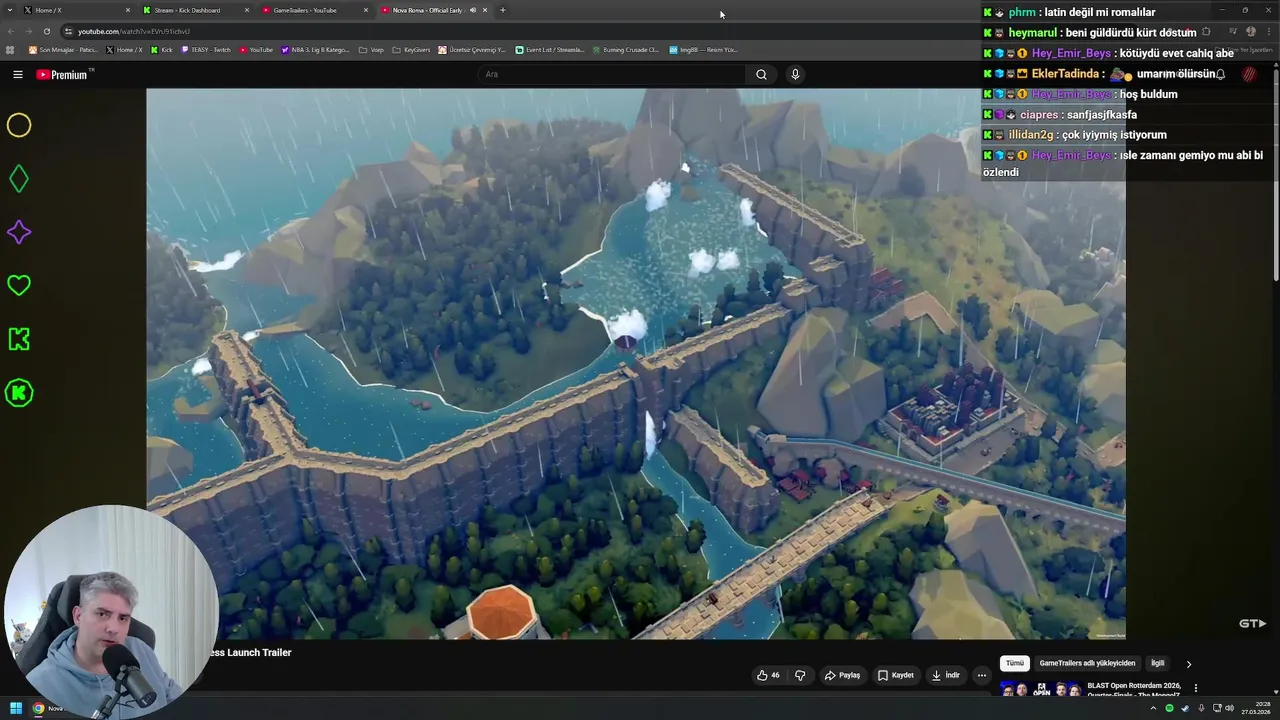Show hidden system tray icons
Image resolution: width=1280 pixels, height=720 pixels.
coord(1153,708)
